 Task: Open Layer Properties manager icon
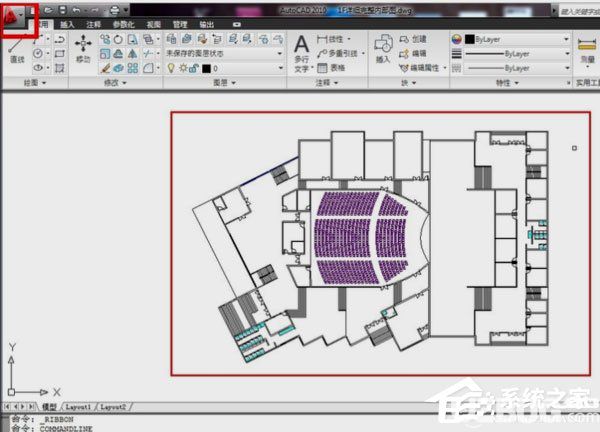[171, 39]
